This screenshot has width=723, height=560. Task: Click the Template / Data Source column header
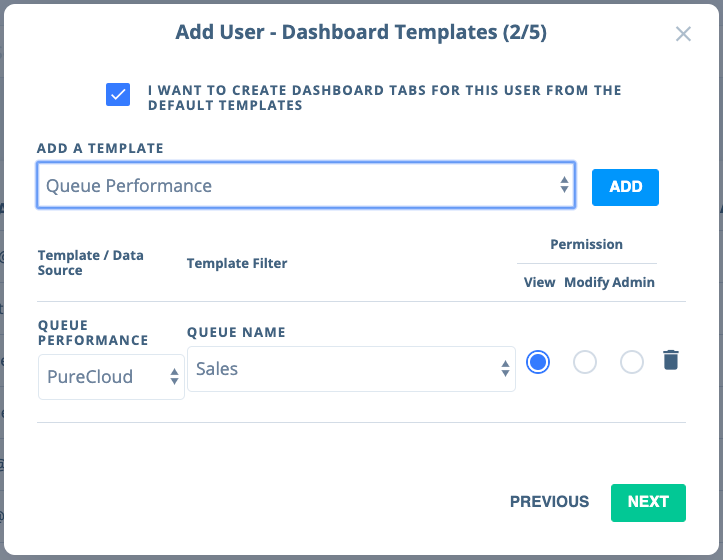tap(90, 262)
